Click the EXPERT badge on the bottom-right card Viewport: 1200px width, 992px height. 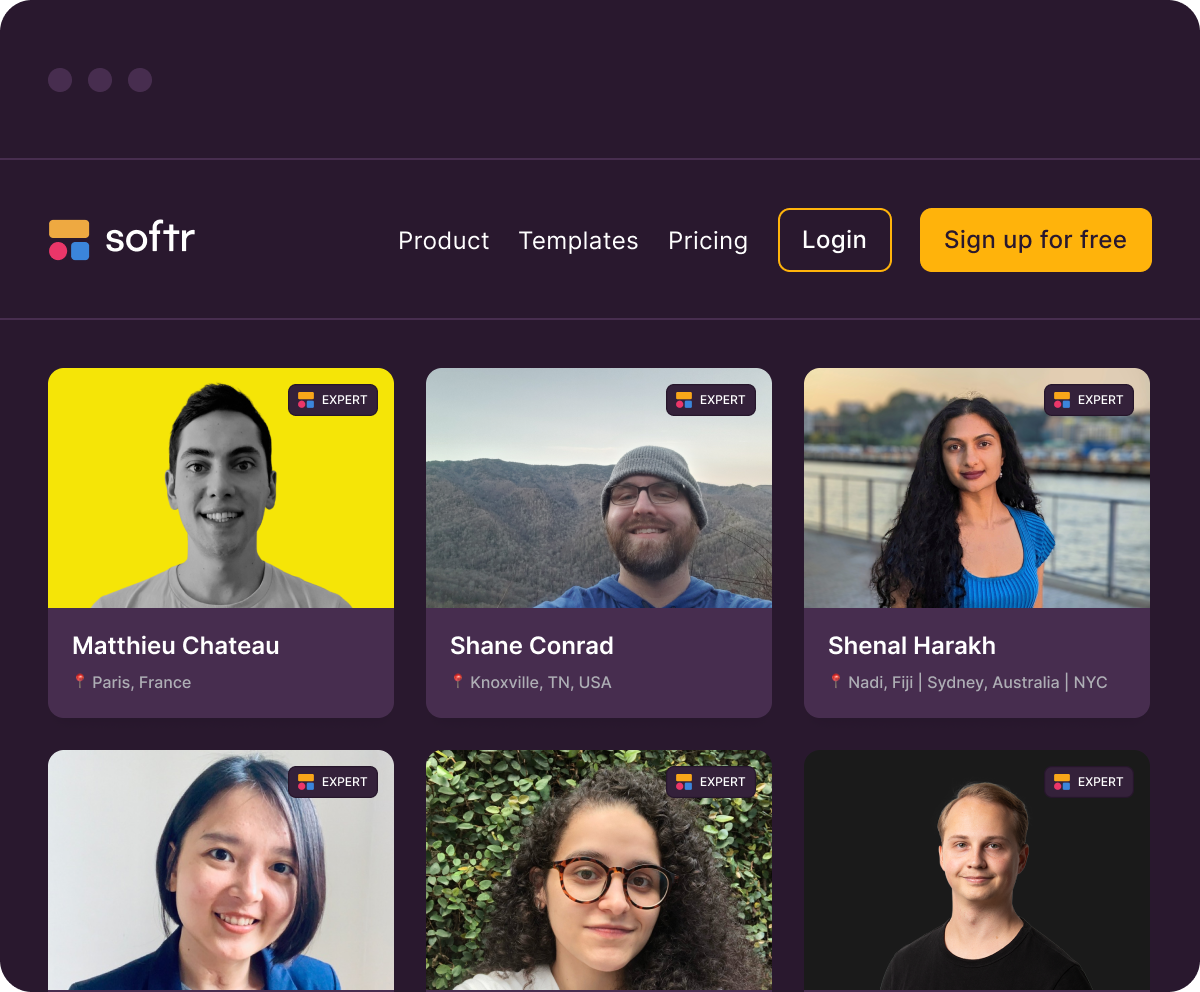tap(1089, 782)
